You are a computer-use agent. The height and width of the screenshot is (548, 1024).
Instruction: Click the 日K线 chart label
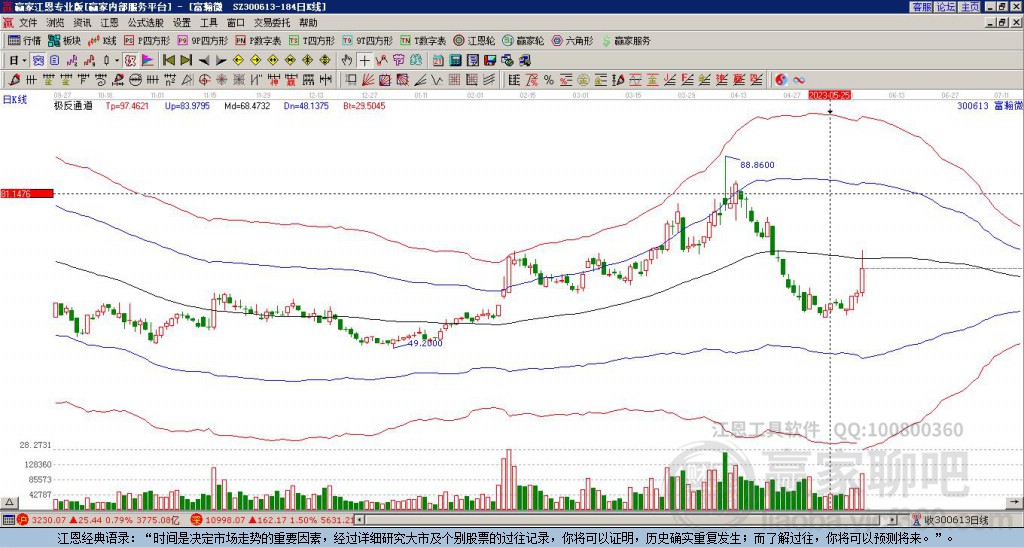point(14,100)
